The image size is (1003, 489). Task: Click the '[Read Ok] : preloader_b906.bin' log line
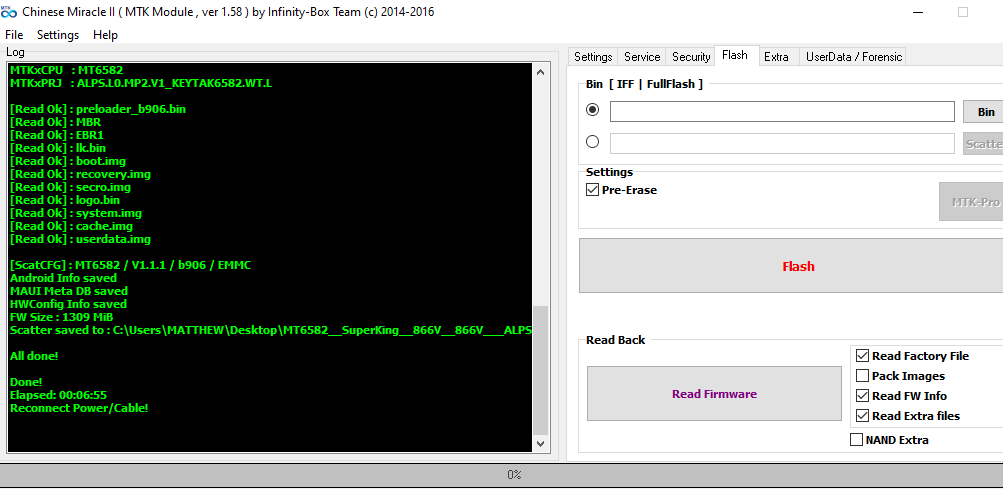(x=98, y=109)
